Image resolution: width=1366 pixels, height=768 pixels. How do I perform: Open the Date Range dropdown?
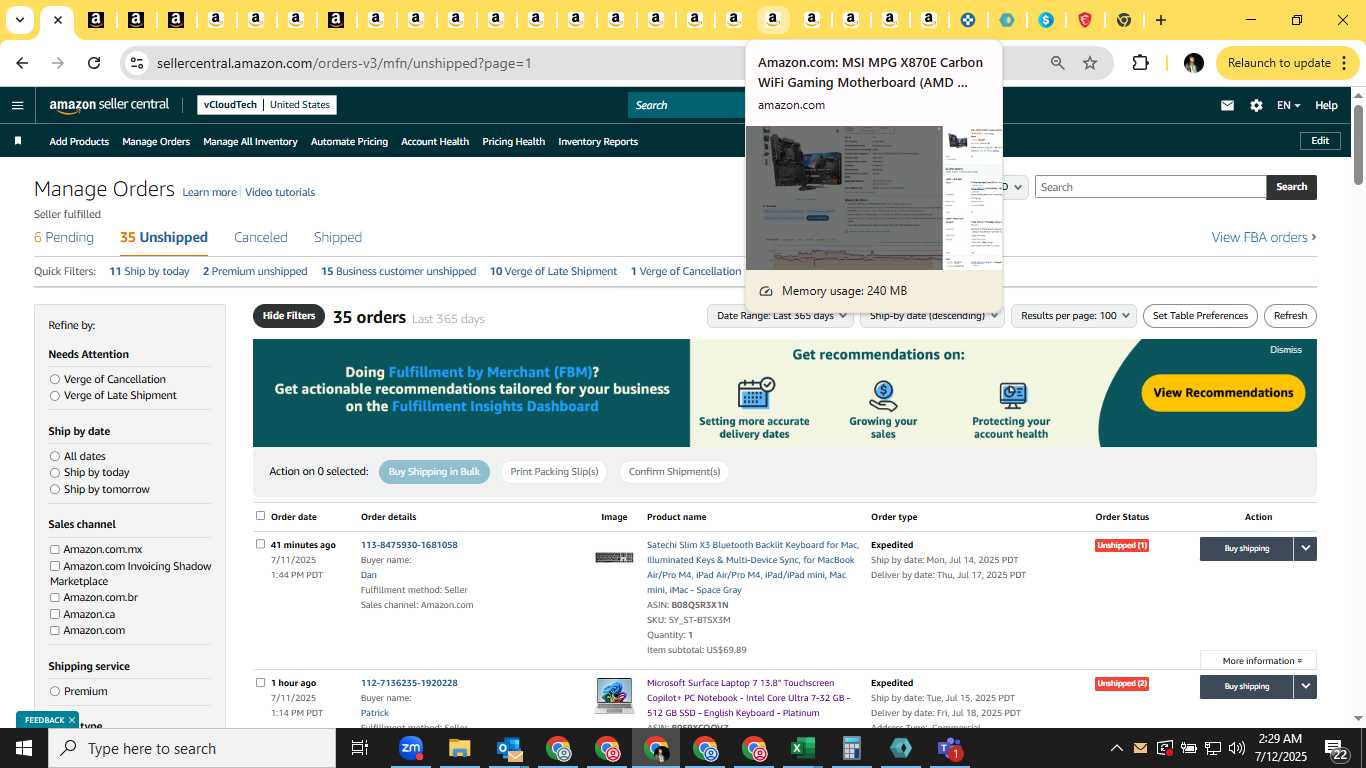click(780, 316)
